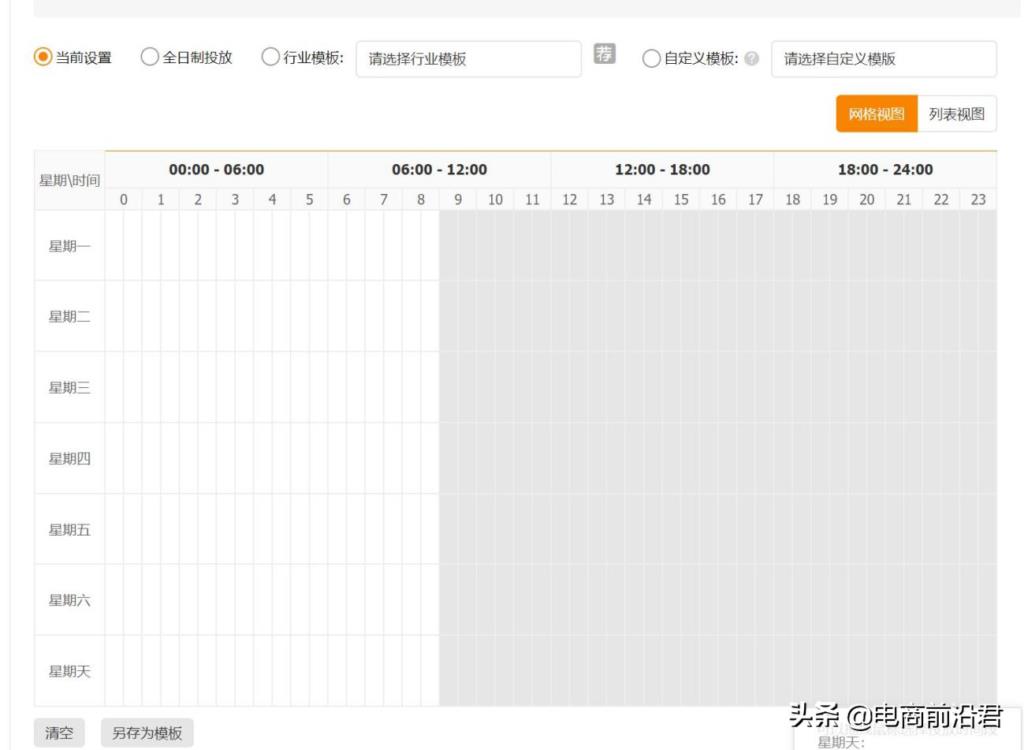Screen dimensions: 1024x750
Task: Click the 星期\时间 corner header cell
Action: click(x=69, y=180)
